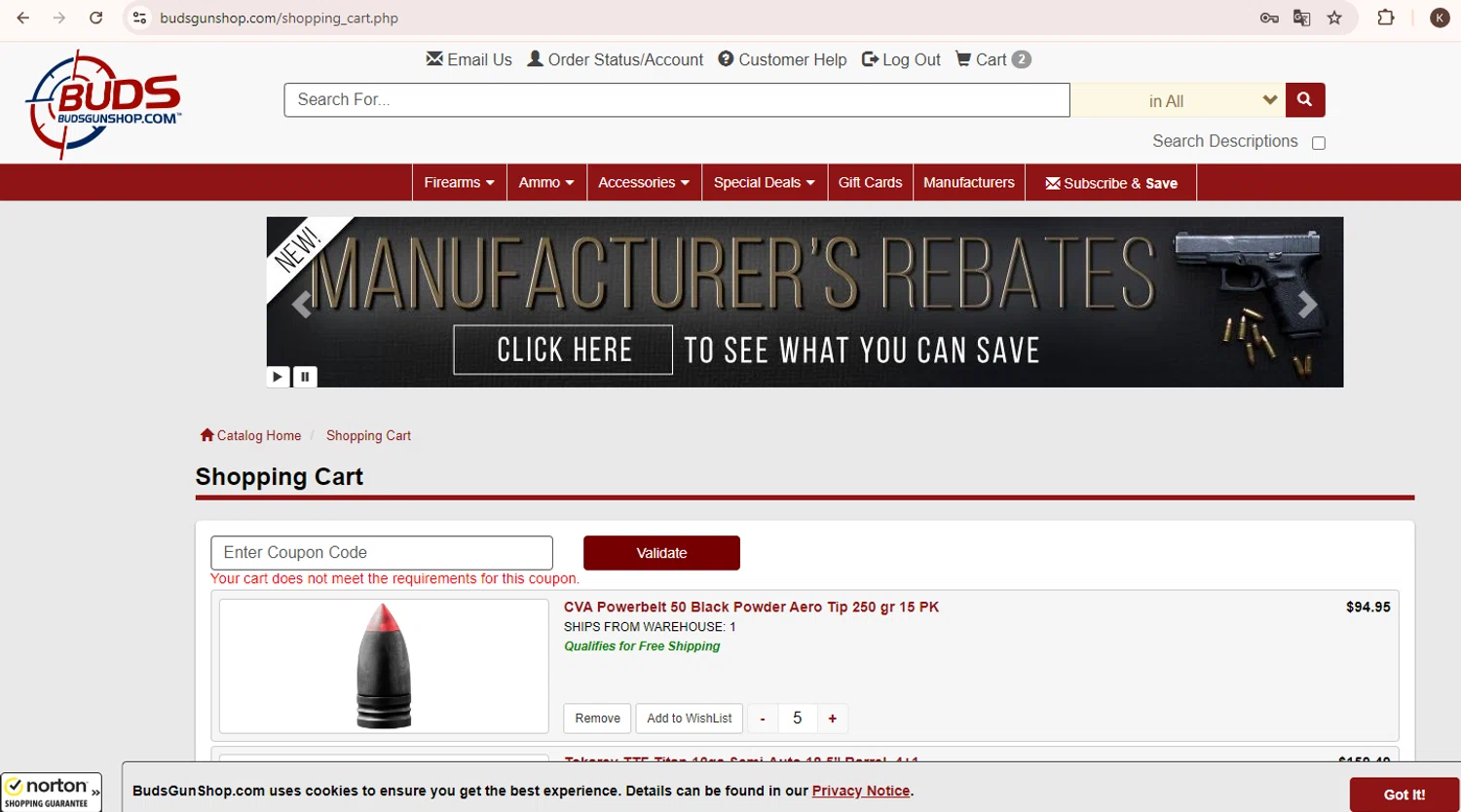Click the Validate coupon button
The image size is (1461, 812).
(x=661, y=552)
